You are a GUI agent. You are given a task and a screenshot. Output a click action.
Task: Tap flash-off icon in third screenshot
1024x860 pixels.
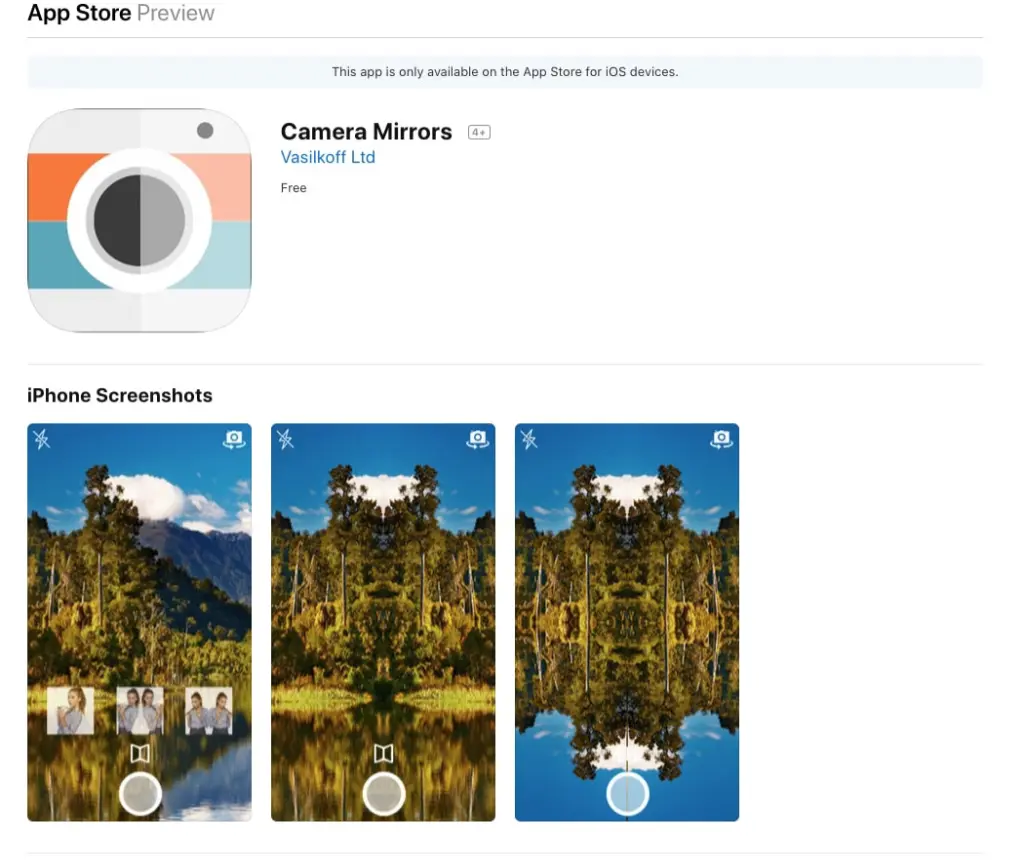529,439
